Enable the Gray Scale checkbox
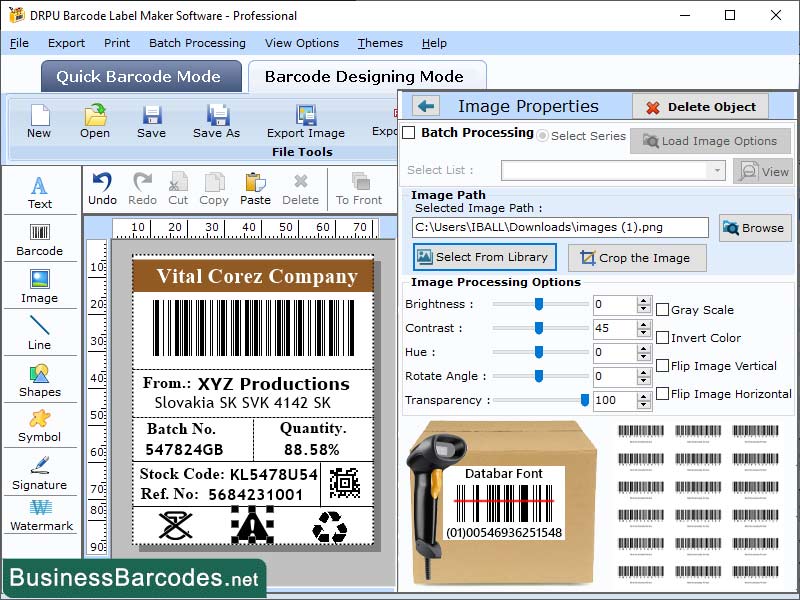Screen dimensions: 800x600 point(660,309)
